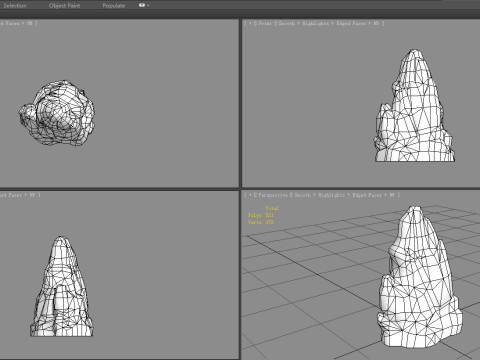Click the plus menu of Front viewport
Image resolution: width=480 pixels, height=360 pixels.
click(x=250, y=23)
